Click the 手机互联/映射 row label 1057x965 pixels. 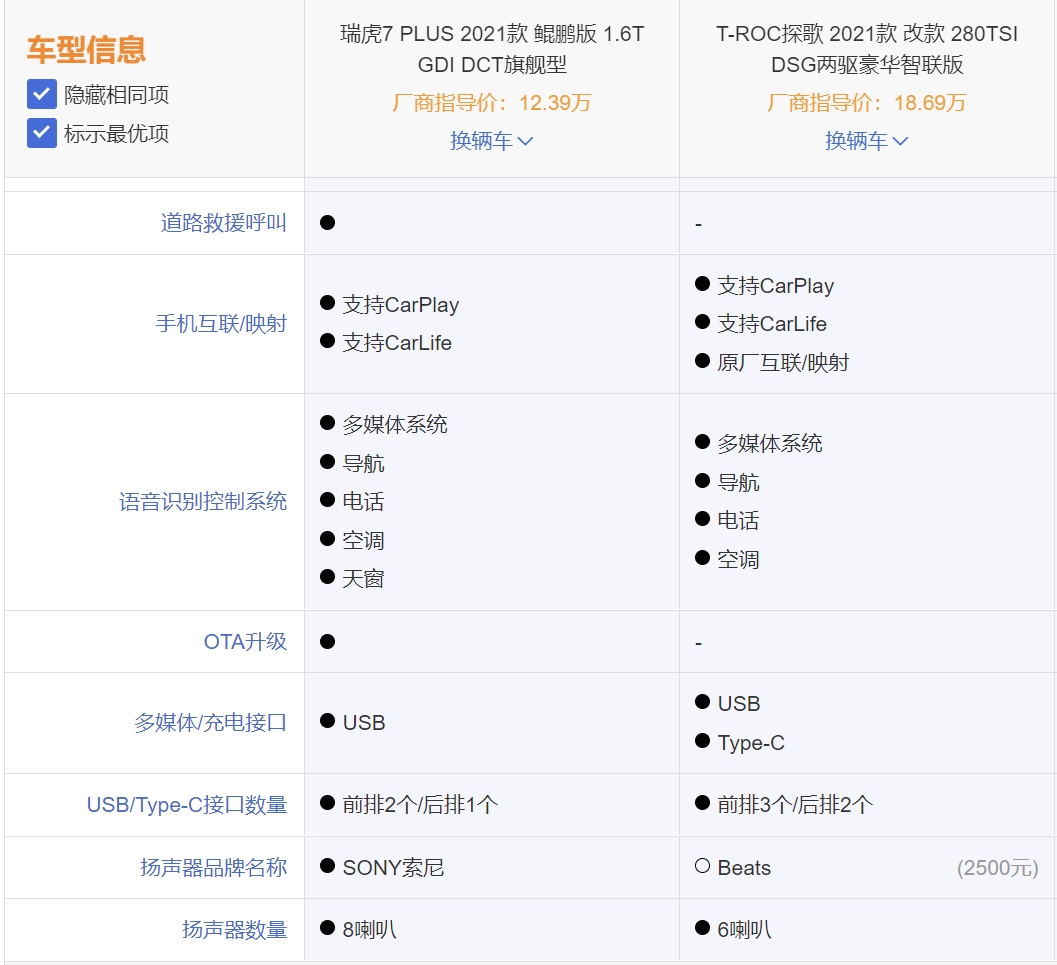(221, 324)
